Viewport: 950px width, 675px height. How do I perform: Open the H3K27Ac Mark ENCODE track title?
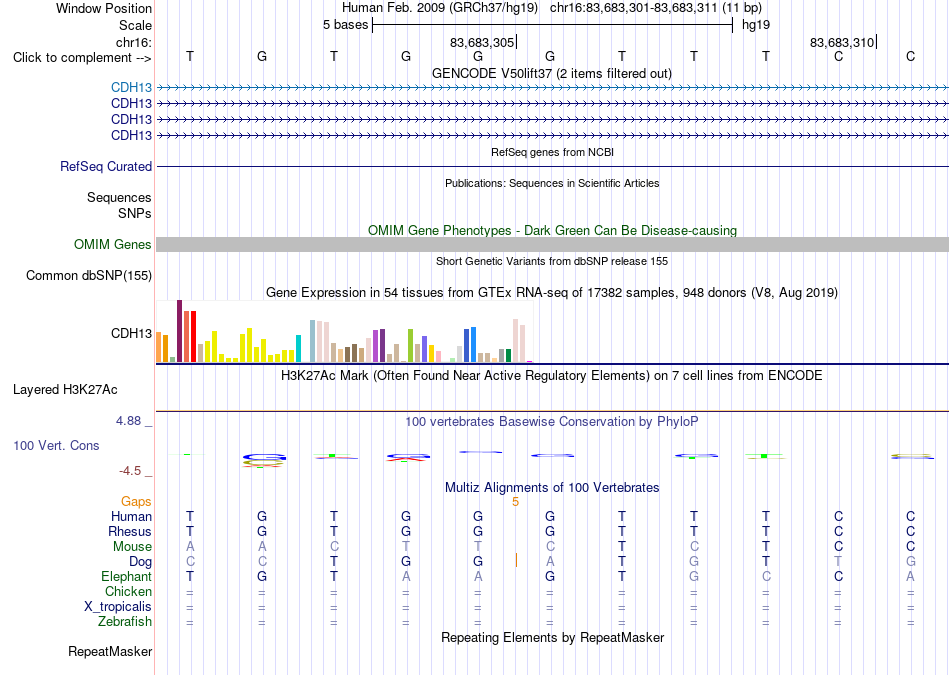[x=552, y=376]
